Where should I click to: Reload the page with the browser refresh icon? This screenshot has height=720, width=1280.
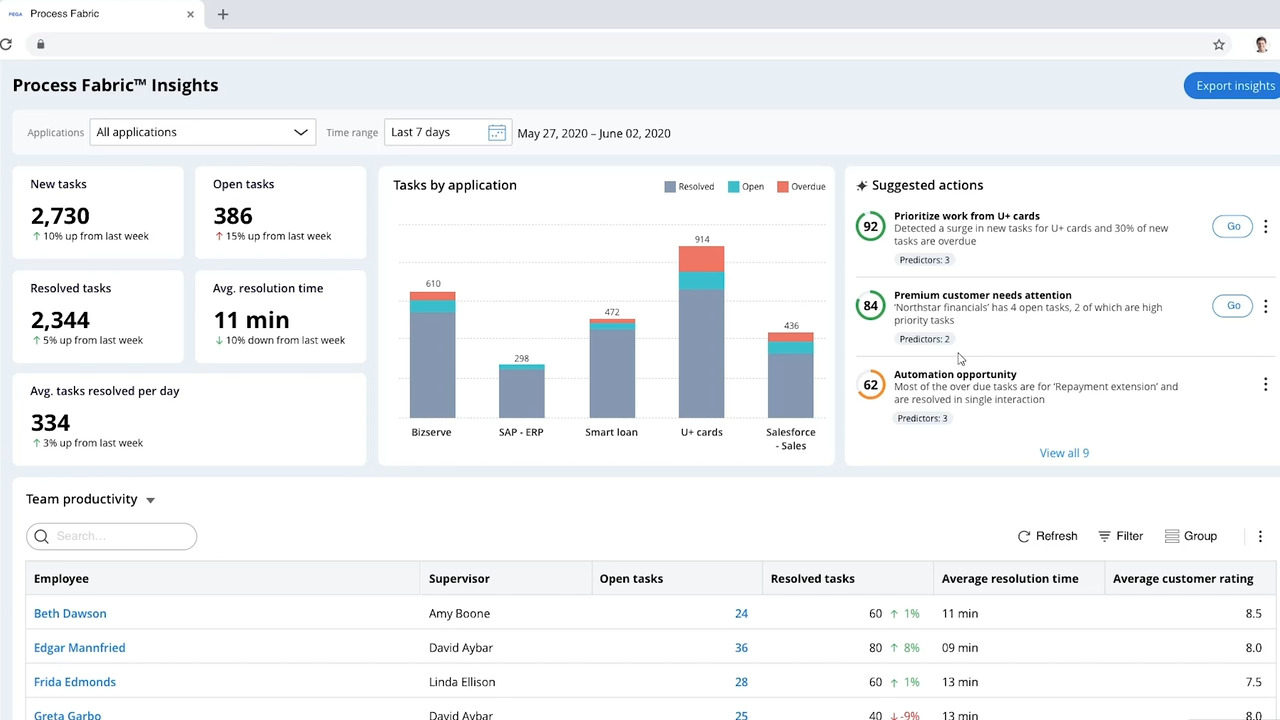tap(6, 44)
